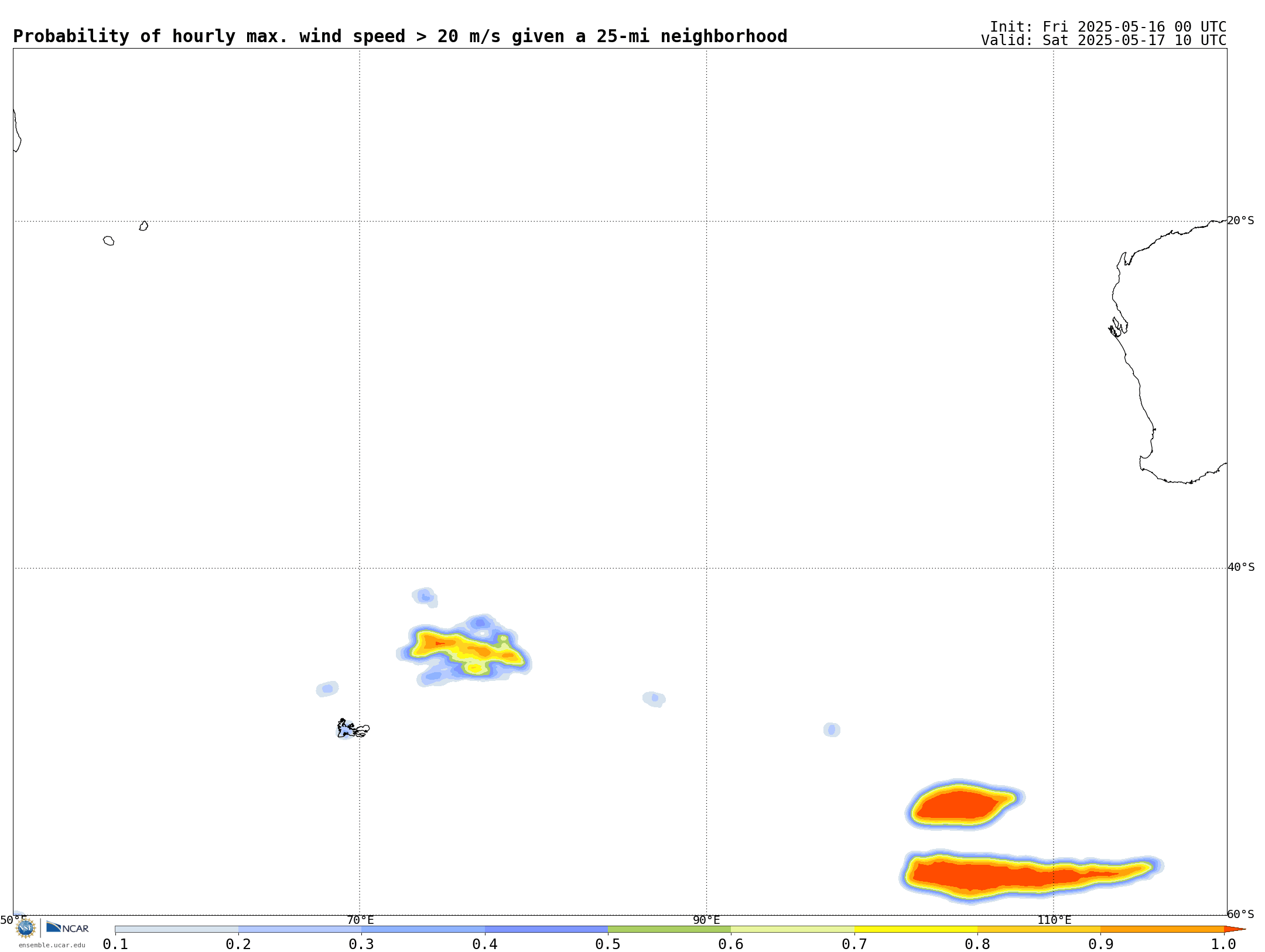The height and width of the screenshot is (952, 1265).
Task: Click the 20°S latitude label
Action: point(1240,221)
